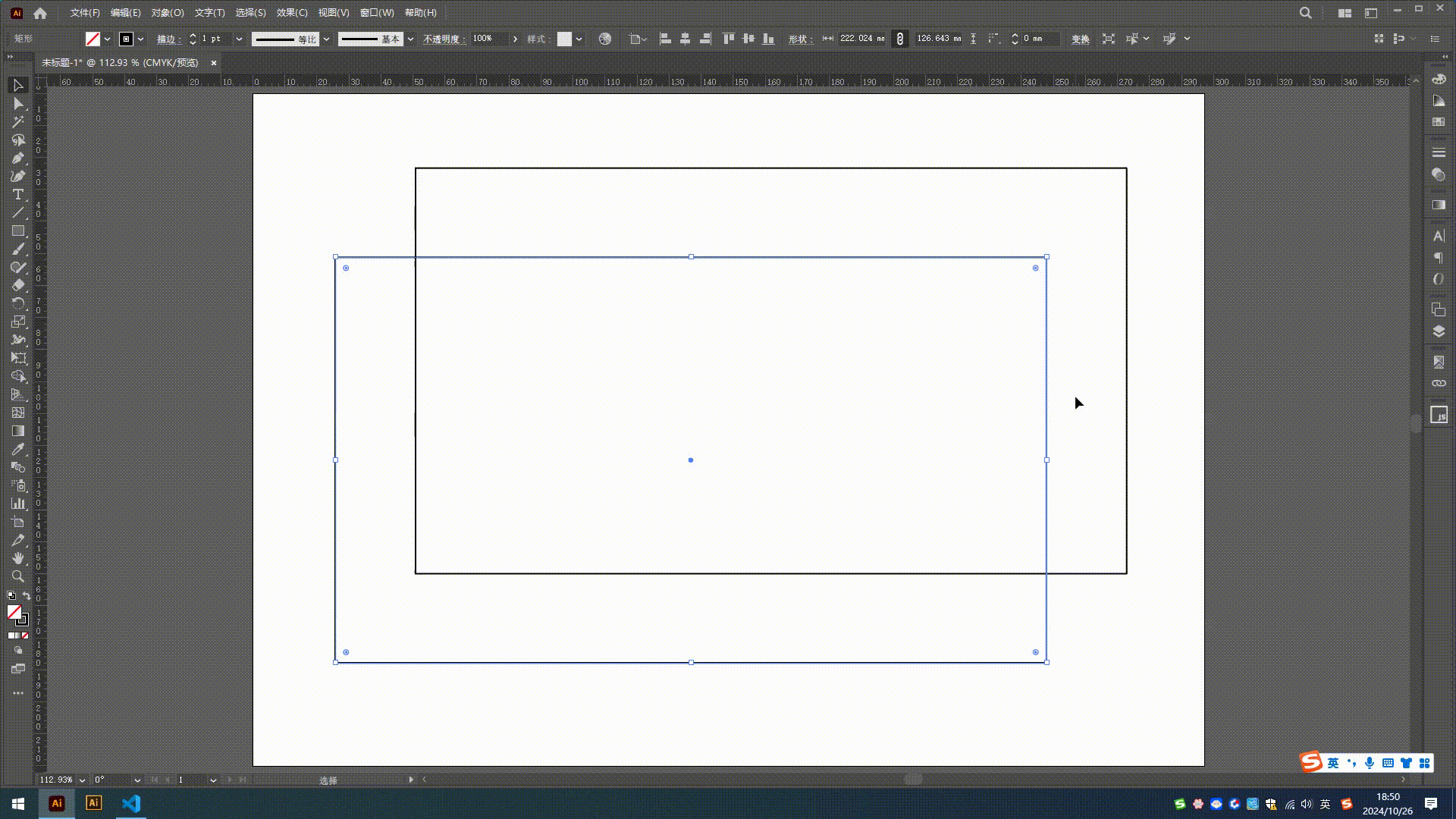Click the 形状 shape link
The width and height of the screenshot is (1456, 819).
800,39
